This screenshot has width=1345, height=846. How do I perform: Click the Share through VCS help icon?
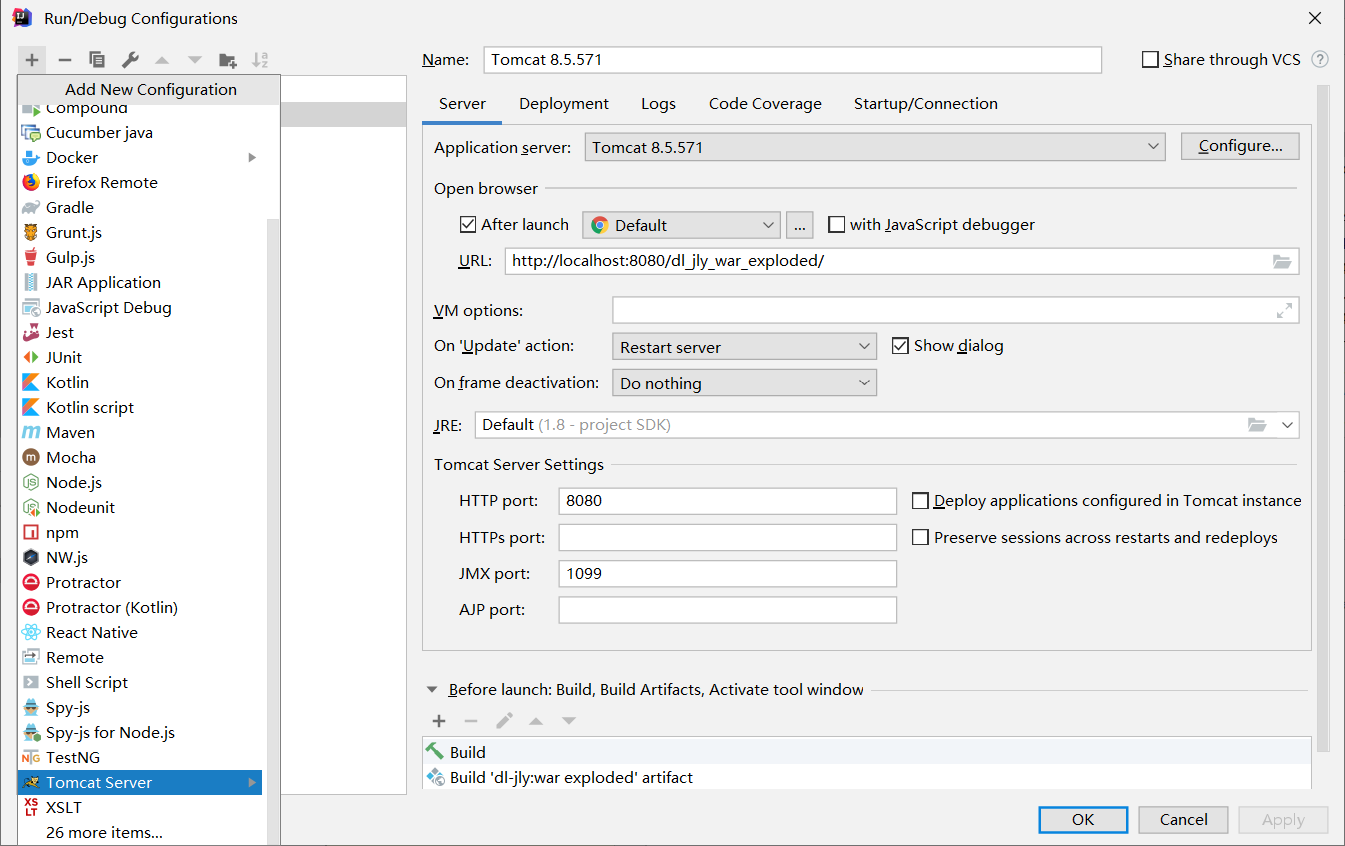click(x=1320, y=60)
